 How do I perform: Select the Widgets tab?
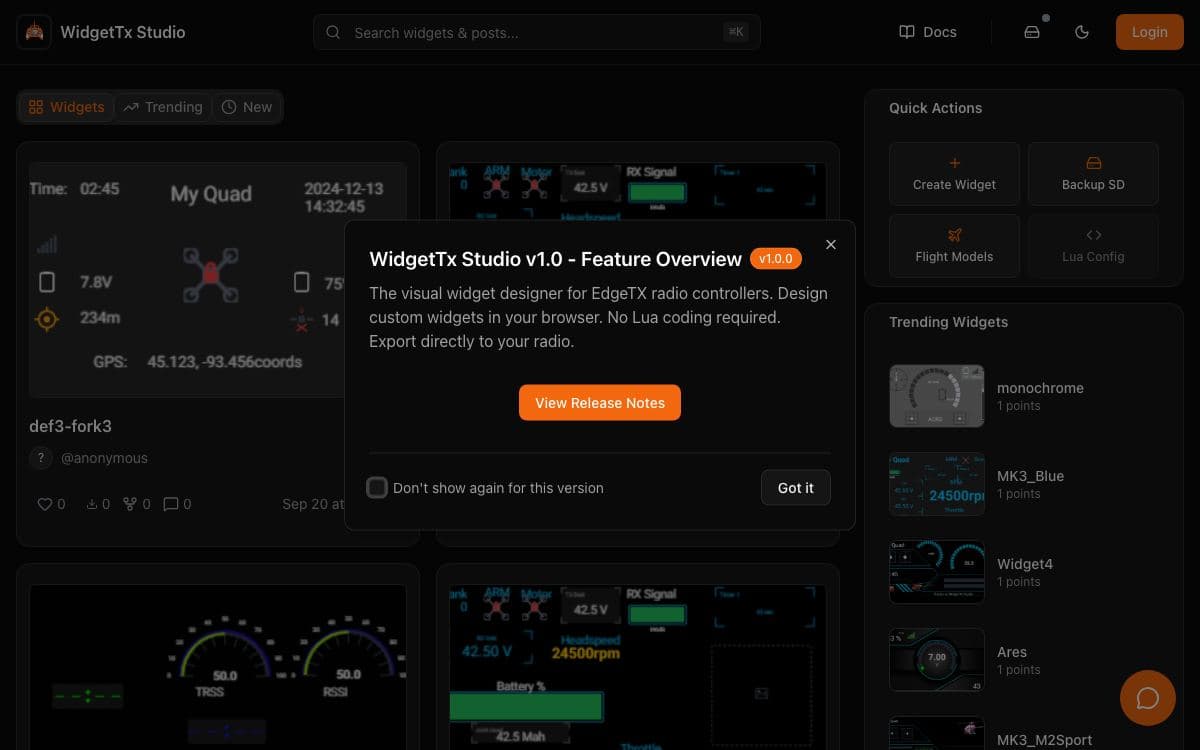(67, 107)
